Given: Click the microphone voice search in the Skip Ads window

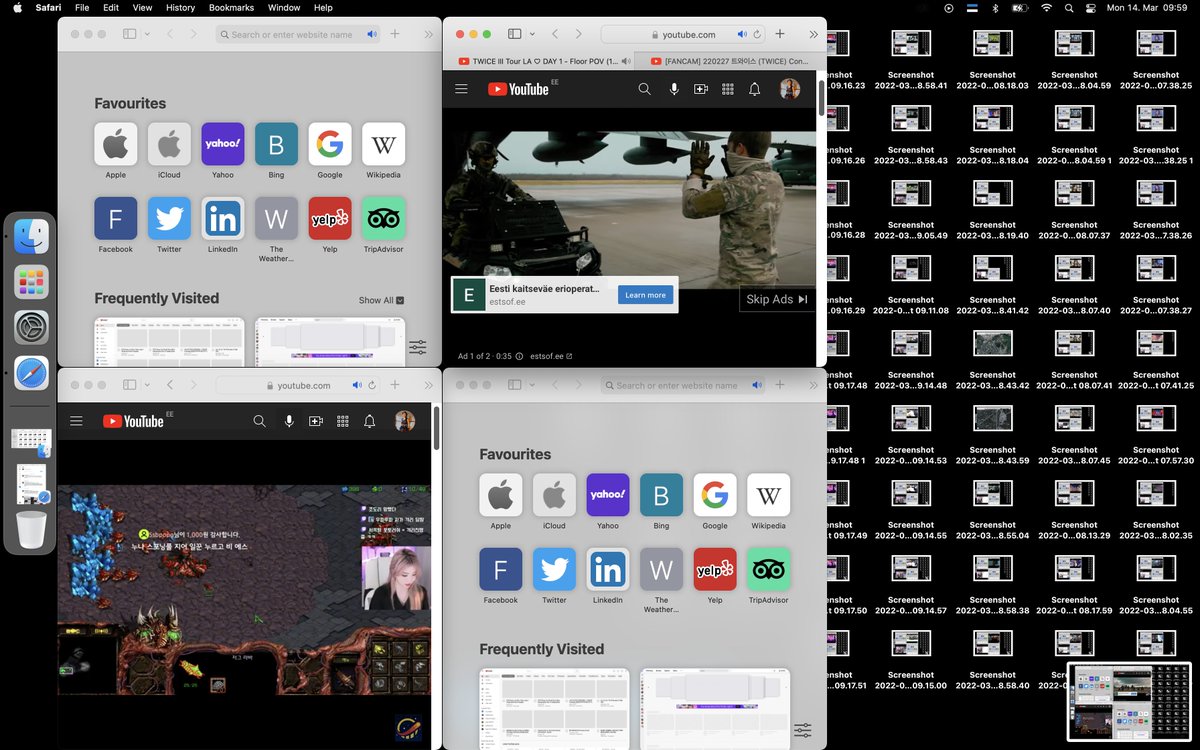Looking at the screenshot, I should (x=674, y=89).
